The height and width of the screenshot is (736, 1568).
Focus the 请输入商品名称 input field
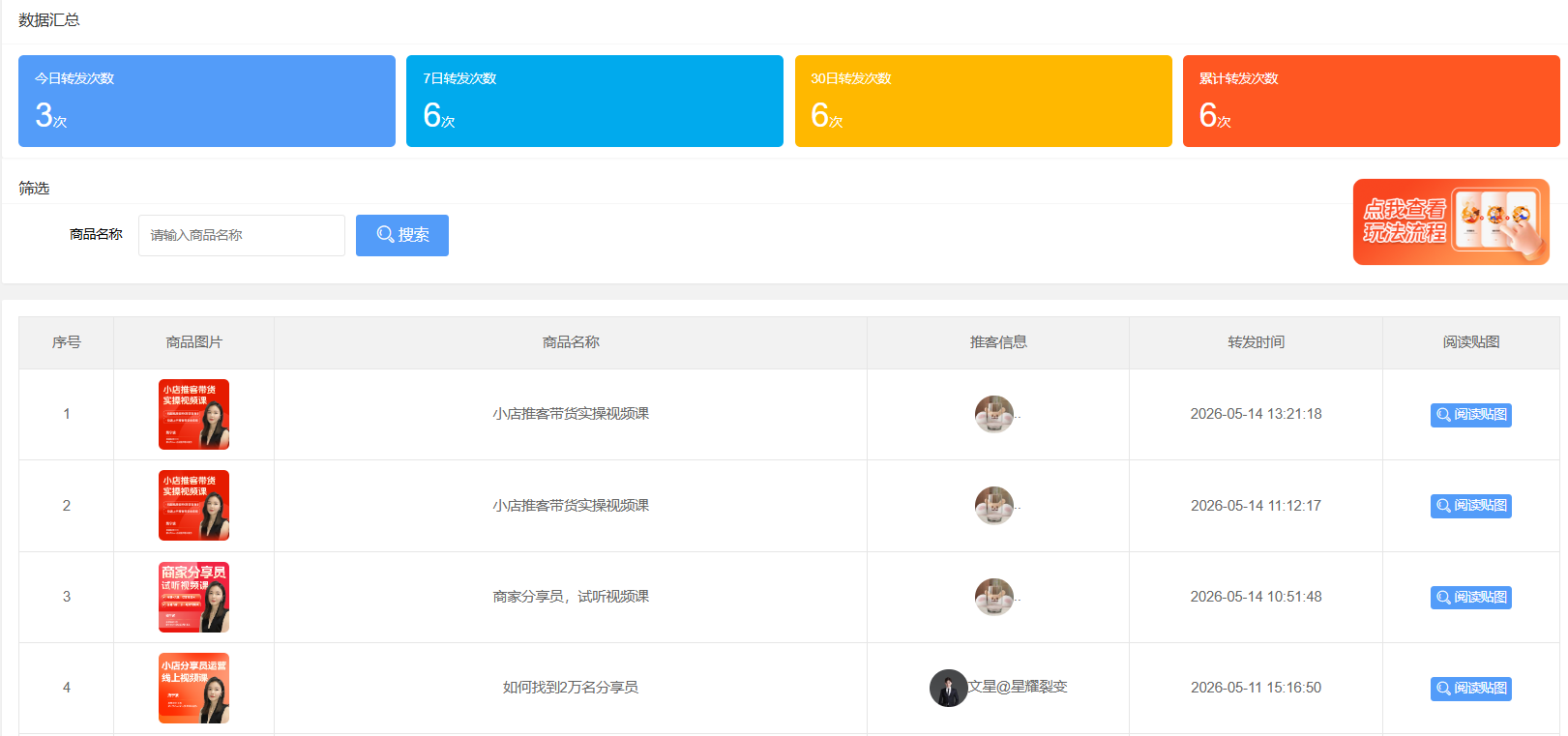click(x=242, y=235)
